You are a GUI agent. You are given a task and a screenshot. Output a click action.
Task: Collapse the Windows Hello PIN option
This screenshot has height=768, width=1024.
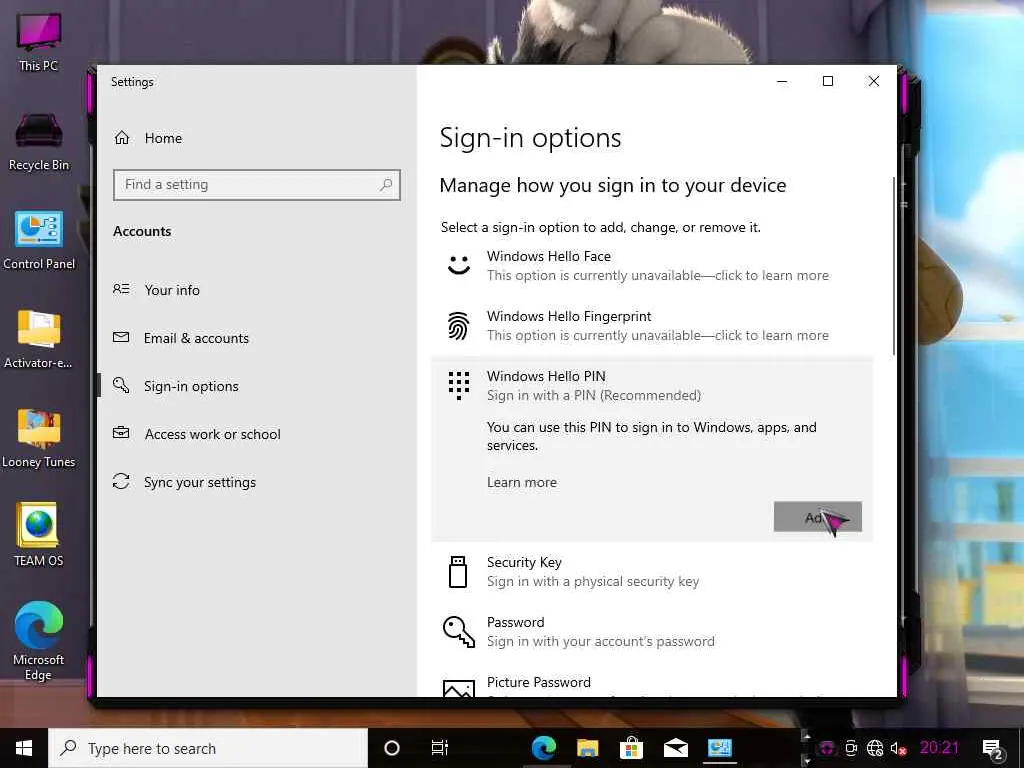click(652, 385)
